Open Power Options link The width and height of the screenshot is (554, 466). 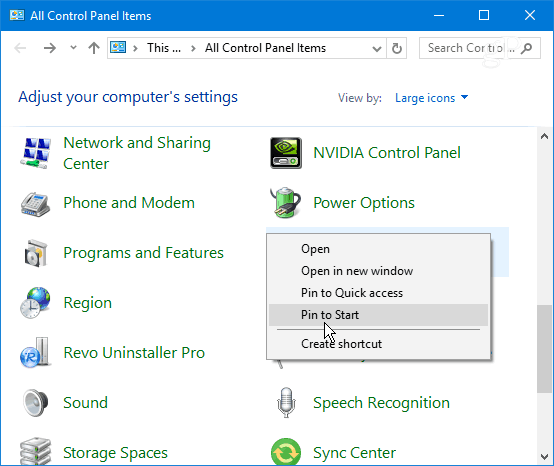point(364,203)
